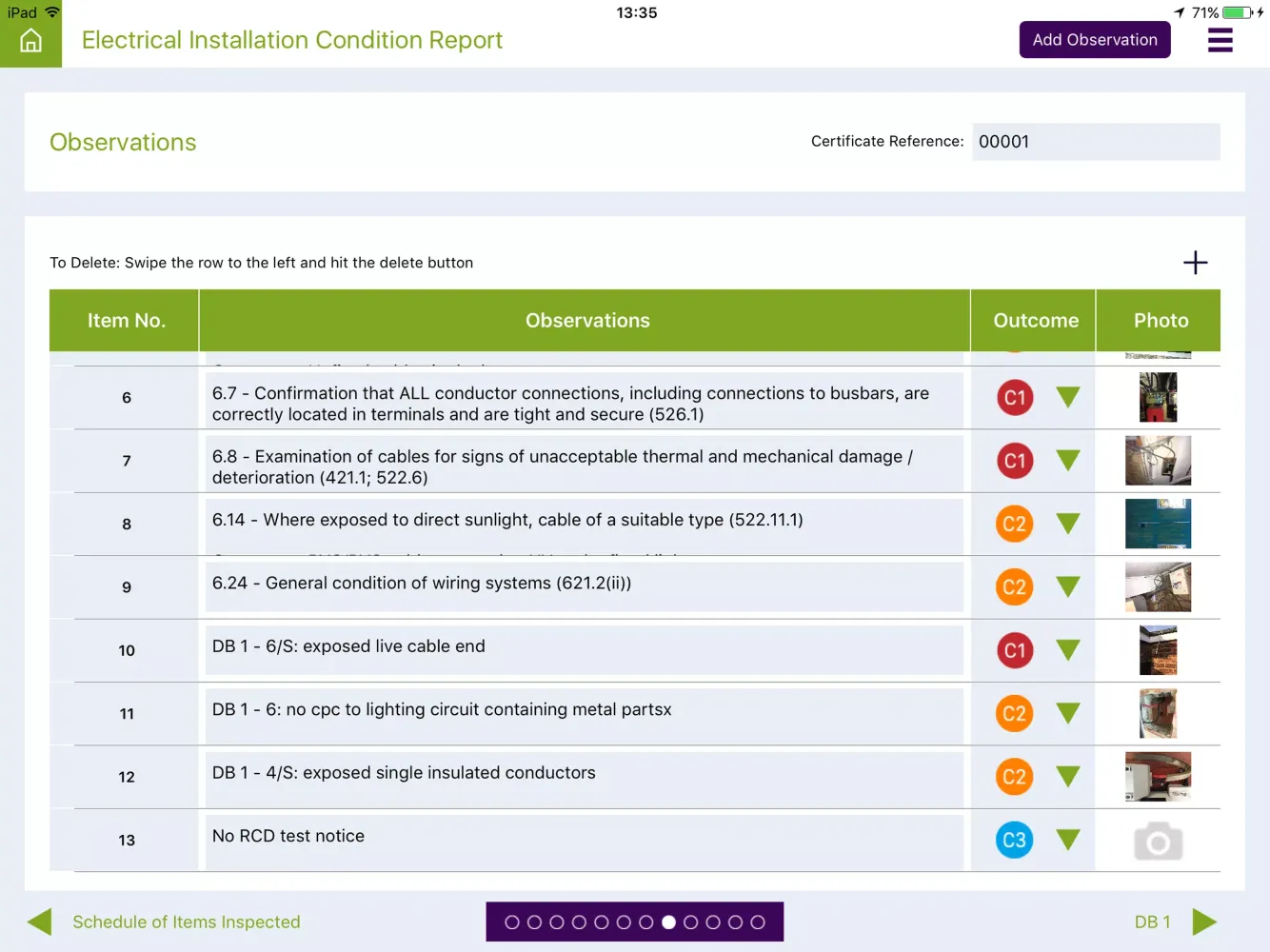Select the first page indicator dot

(x=512, y=922)
